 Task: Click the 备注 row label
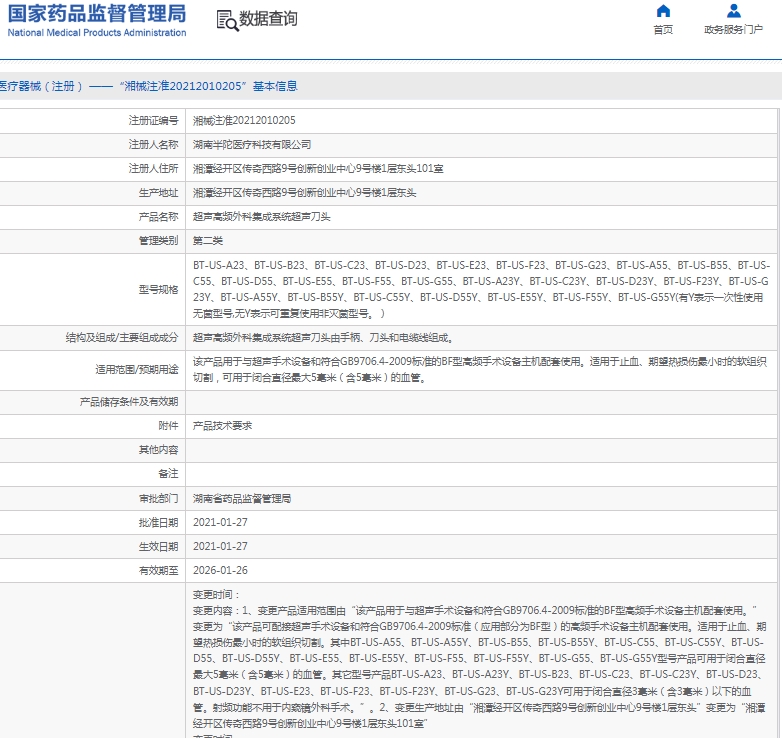pos(168,474)
